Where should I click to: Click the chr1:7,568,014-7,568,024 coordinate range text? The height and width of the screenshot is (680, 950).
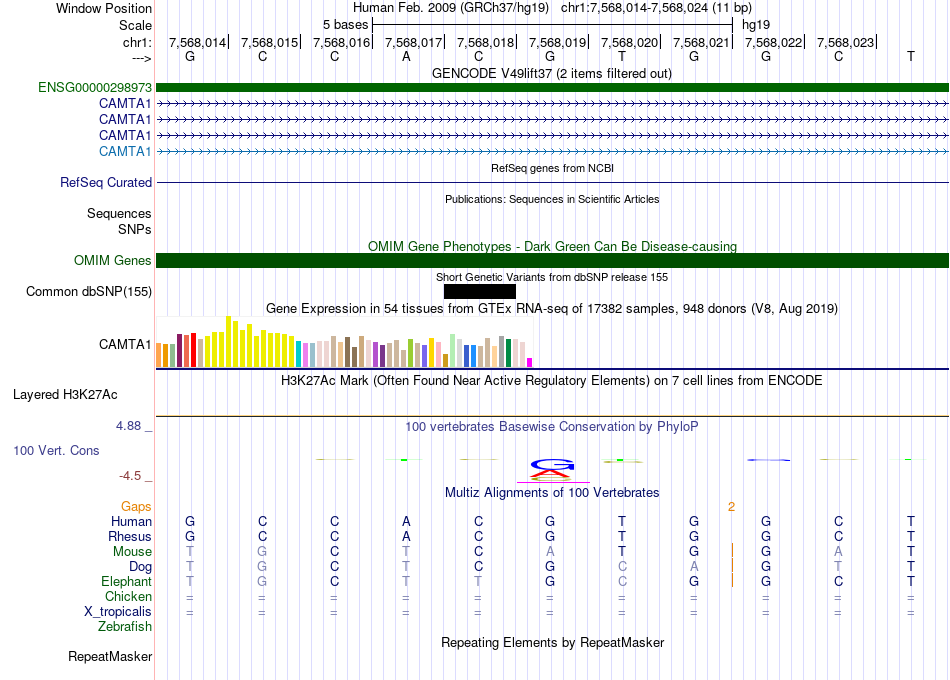[x=657, y=8]
